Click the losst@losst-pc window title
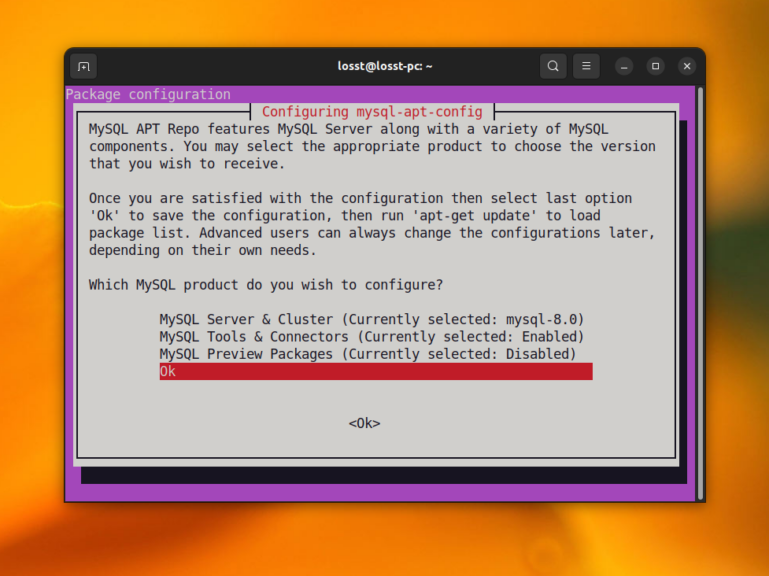 [x=385, y=66]
